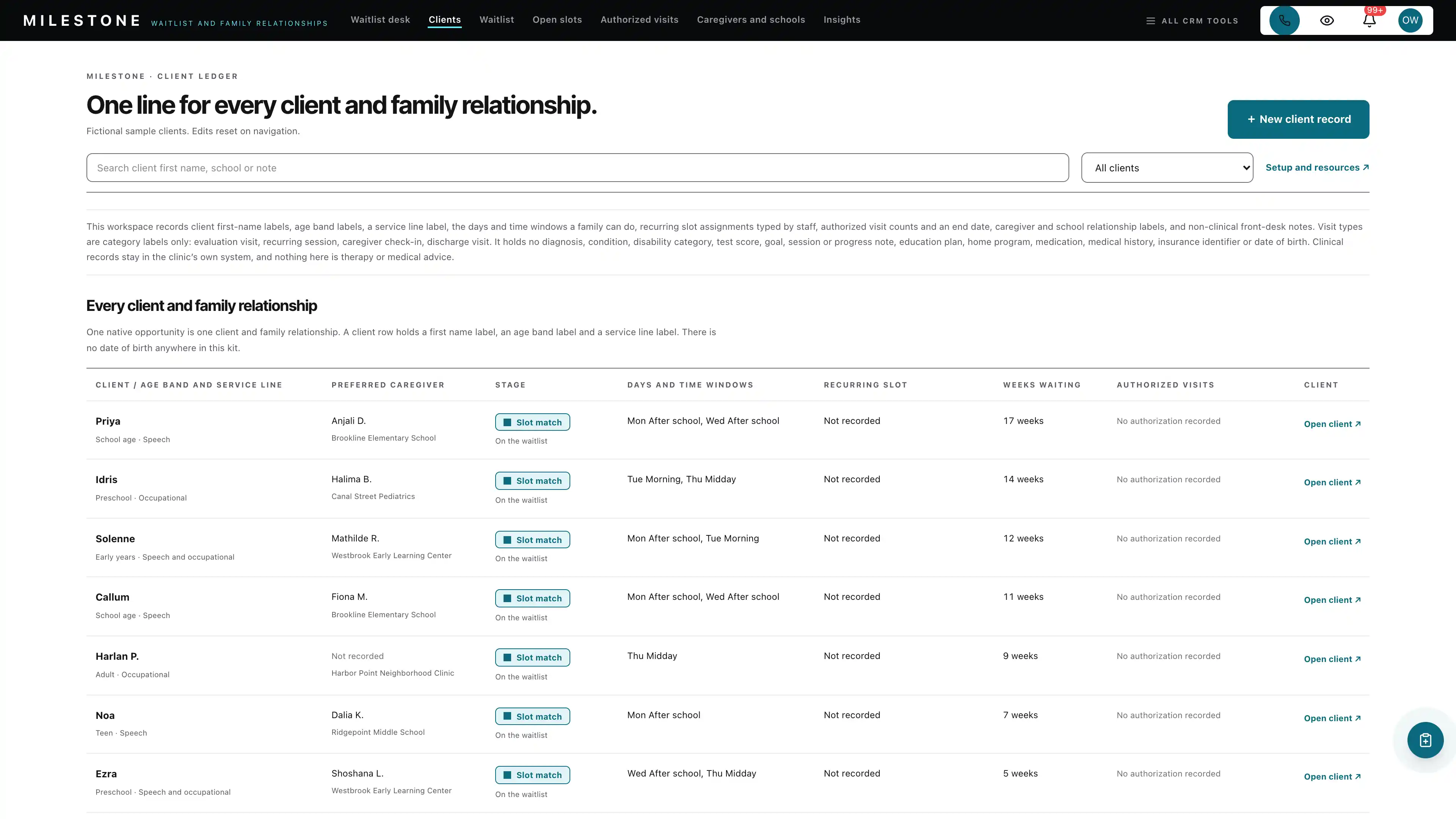Viewport: 1456px width, 819px height.
Task: Go to Authorized visits tab
Action: click(x=639, y=20)
